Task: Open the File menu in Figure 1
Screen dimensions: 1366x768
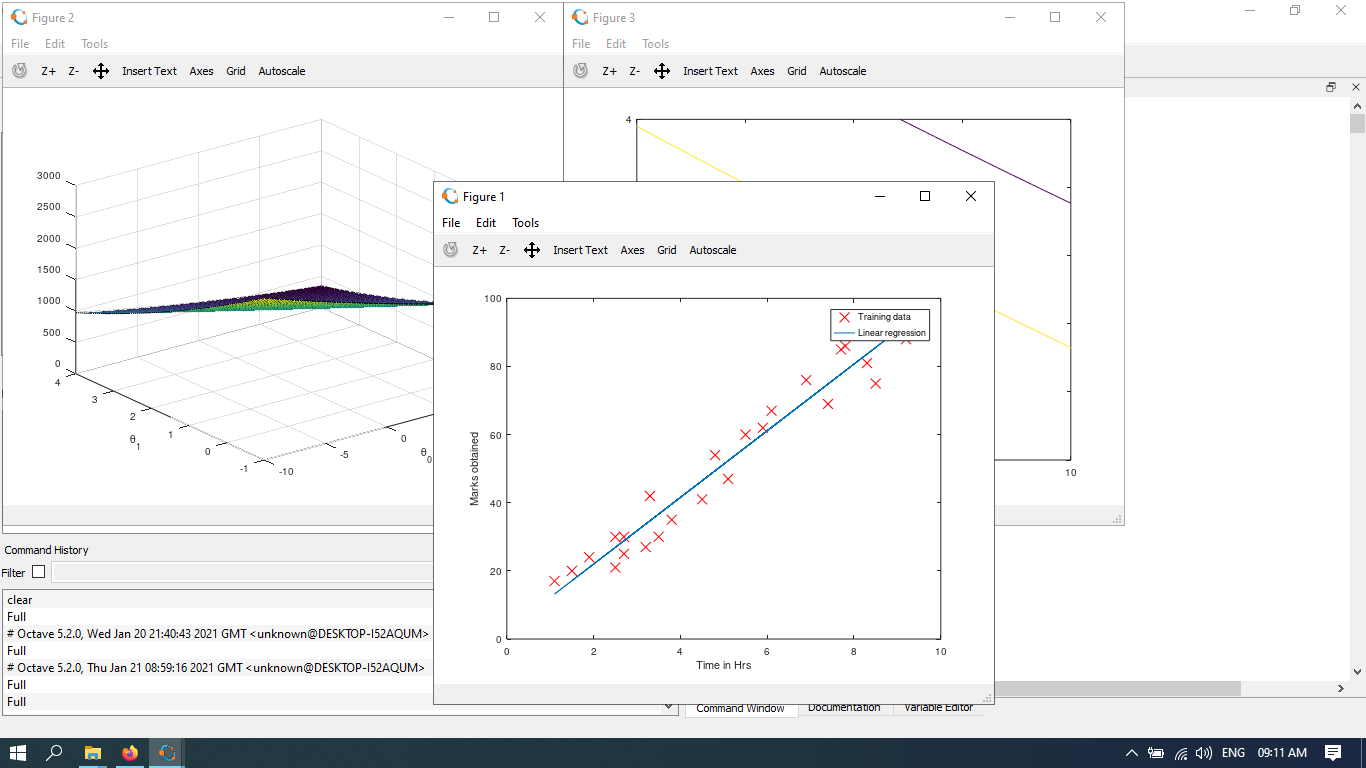Action: coord(450,222)
